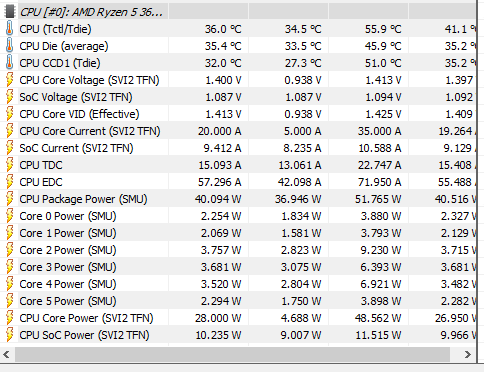Click the 27.3 °C CCD1 minimum value
The image size is (484, 379).
[303, 63]
